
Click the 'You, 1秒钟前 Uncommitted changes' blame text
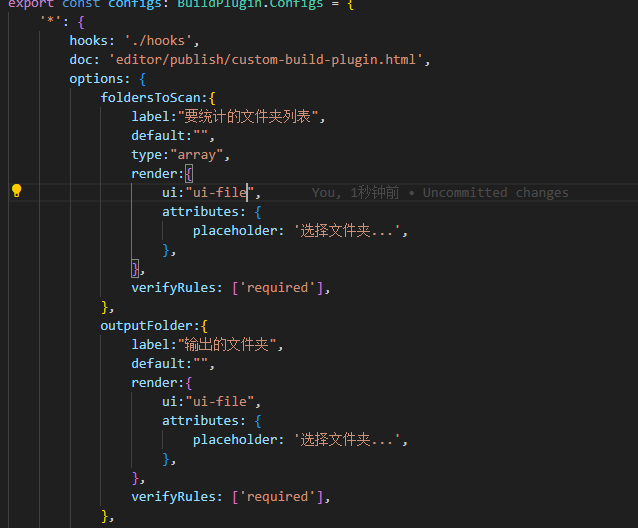click(440, 192)
